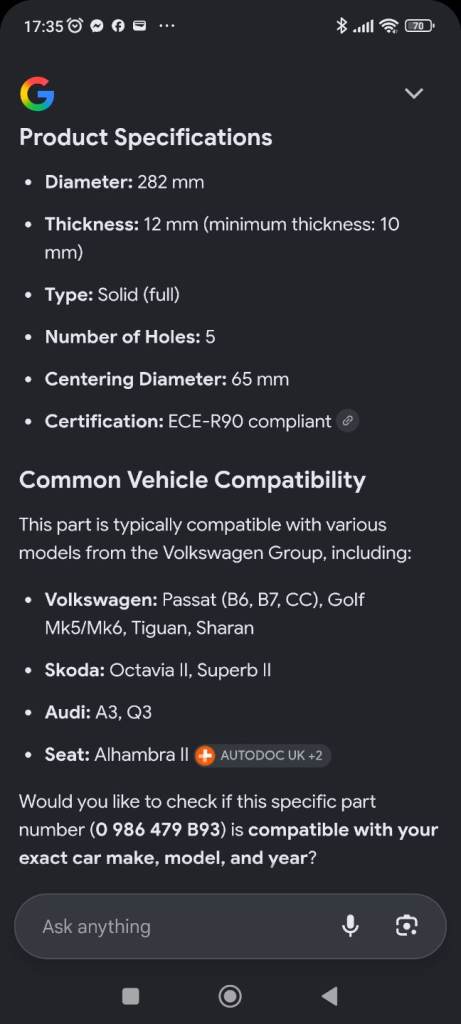Open the ECE-R90 certification source link icon

(348, 422)
